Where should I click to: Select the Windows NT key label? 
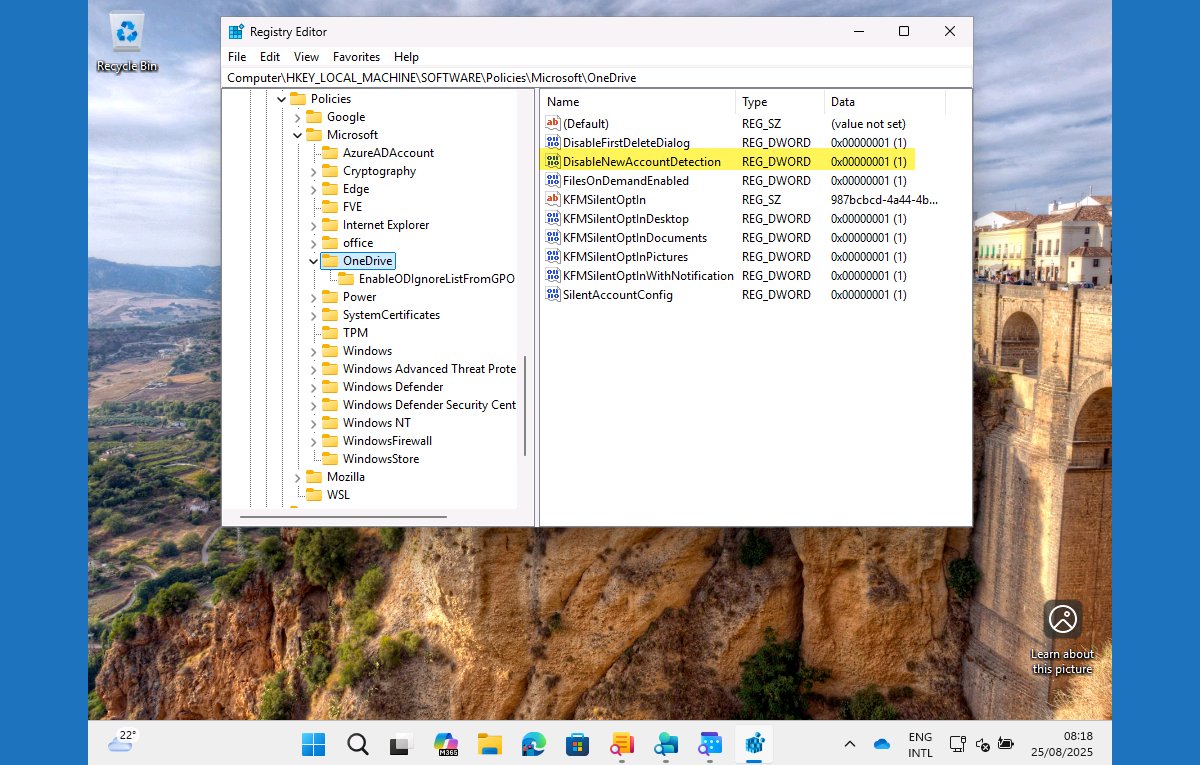pyautogui.click(x=377, y=423)
